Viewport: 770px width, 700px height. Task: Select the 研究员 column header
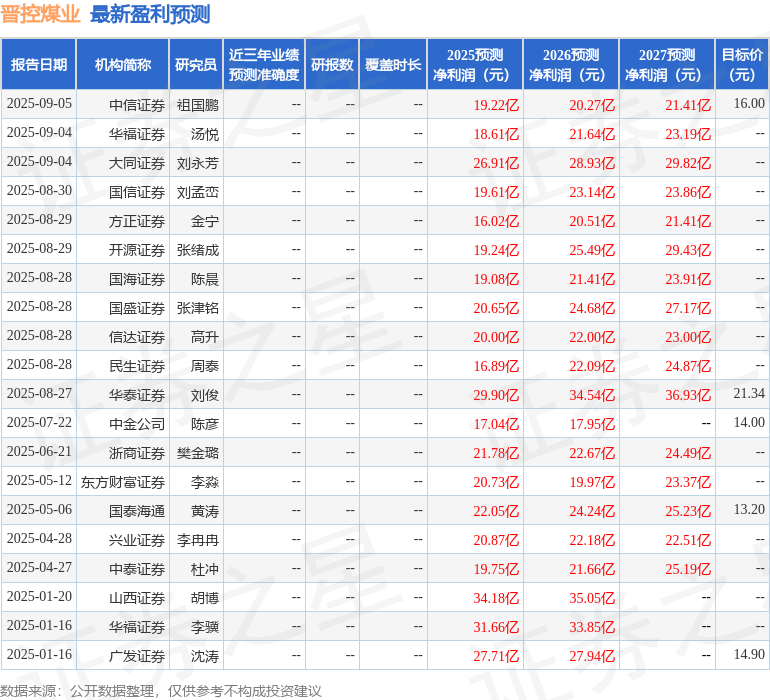pos(196,65)
